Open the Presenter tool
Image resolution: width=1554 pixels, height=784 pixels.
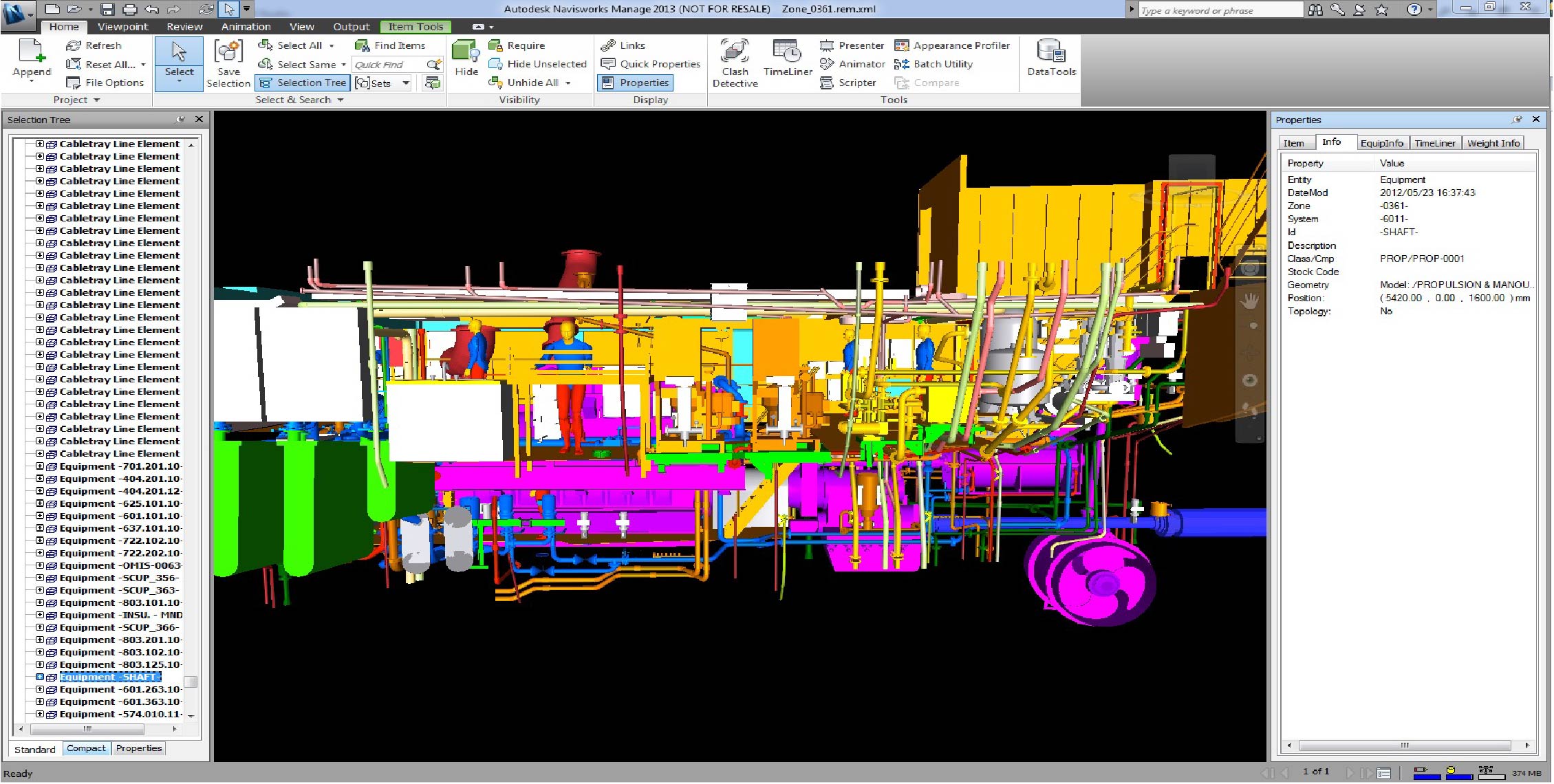pyautogui.click(x=852, y=45)
